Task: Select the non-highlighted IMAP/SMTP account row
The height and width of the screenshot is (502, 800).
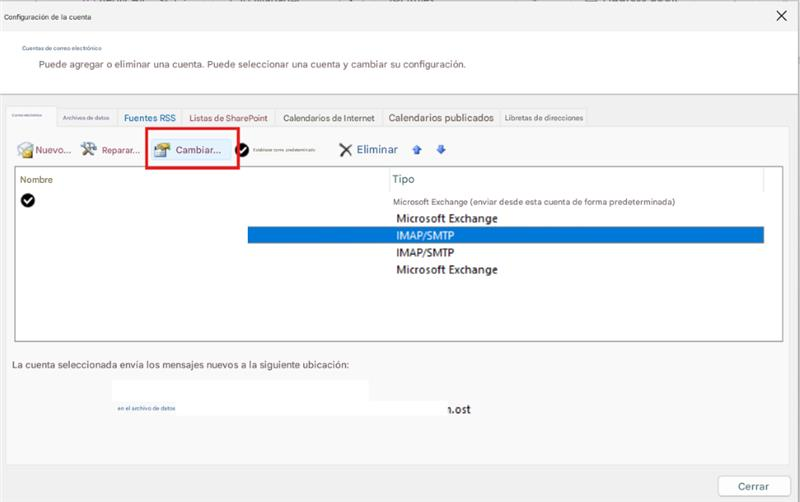Action: 425,253
